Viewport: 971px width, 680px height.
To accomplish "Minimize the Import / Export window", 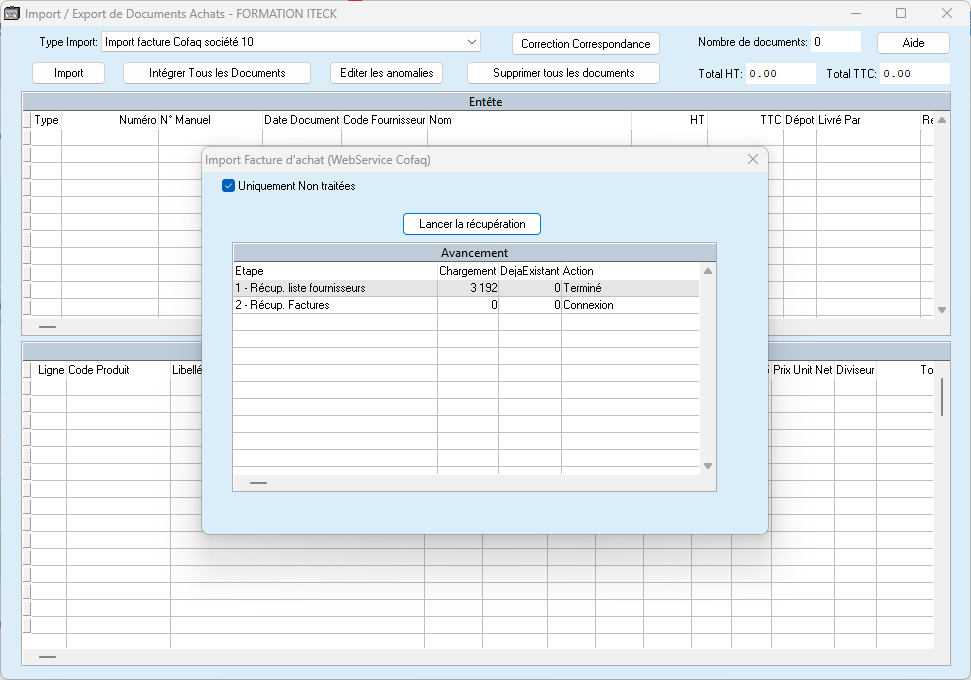I will pyautogui.click(x=856, y=13).
